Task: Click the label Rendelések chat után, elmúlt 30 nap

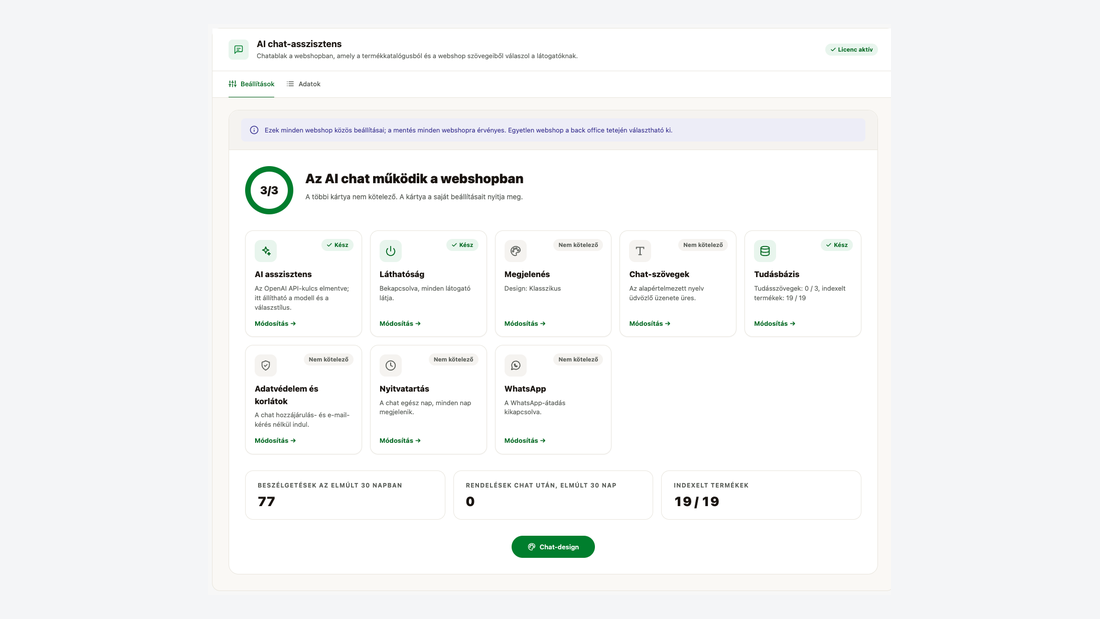Action: point(541,485)
